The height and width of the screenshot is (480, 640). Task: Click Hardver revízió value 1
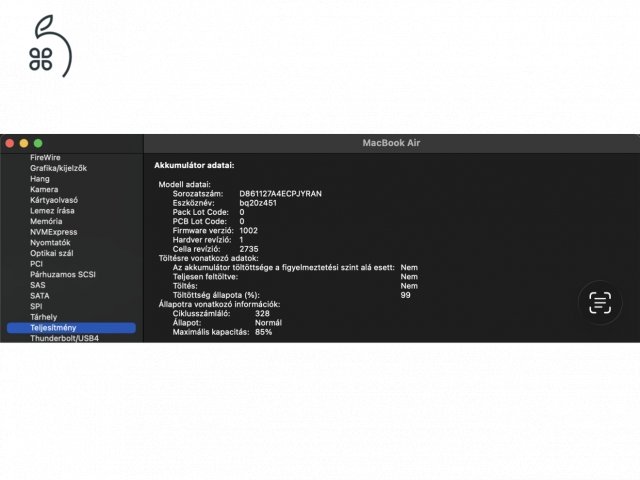point(241,240)
